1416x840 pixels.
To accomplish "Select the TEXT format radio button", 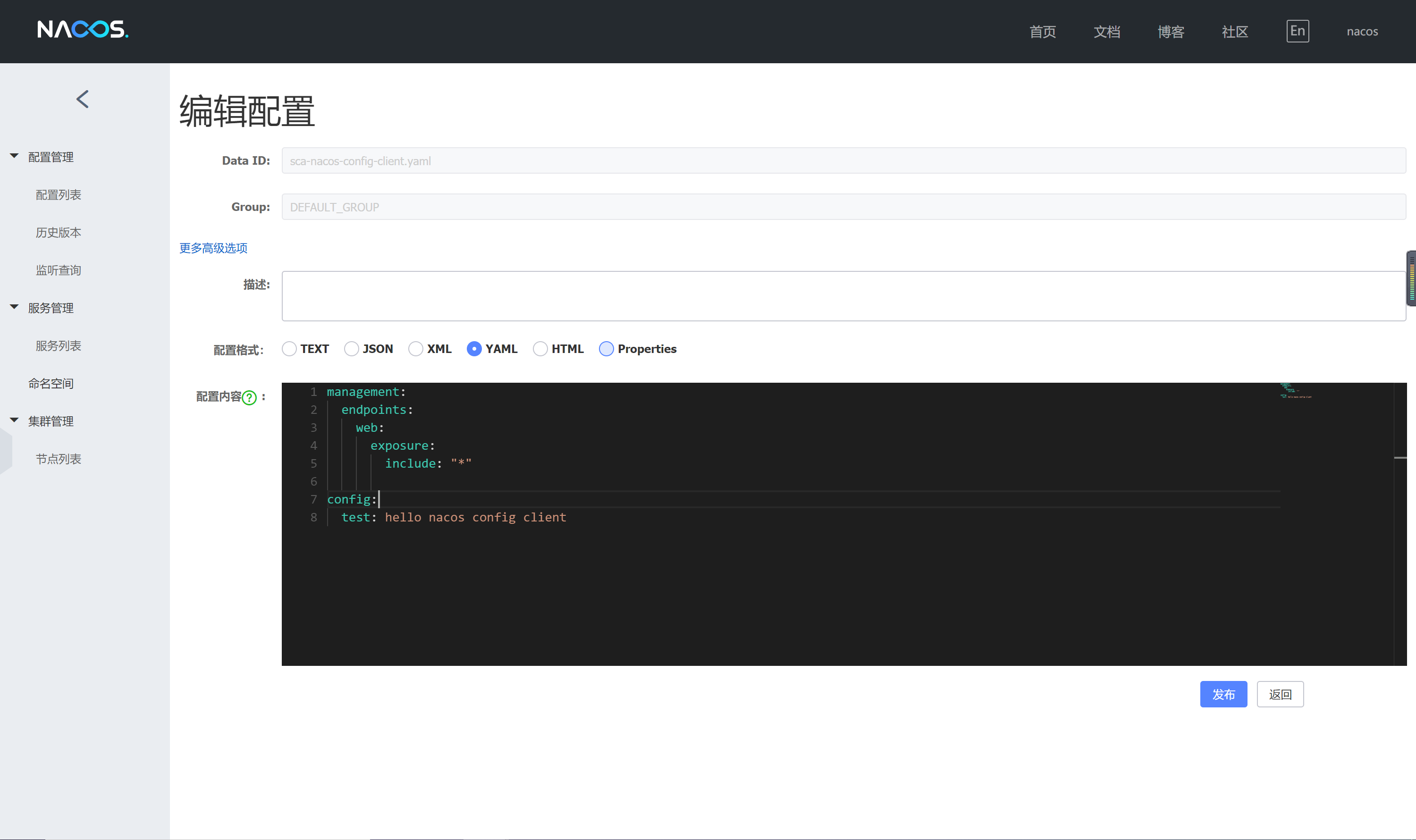I will (x=289, y=349).
